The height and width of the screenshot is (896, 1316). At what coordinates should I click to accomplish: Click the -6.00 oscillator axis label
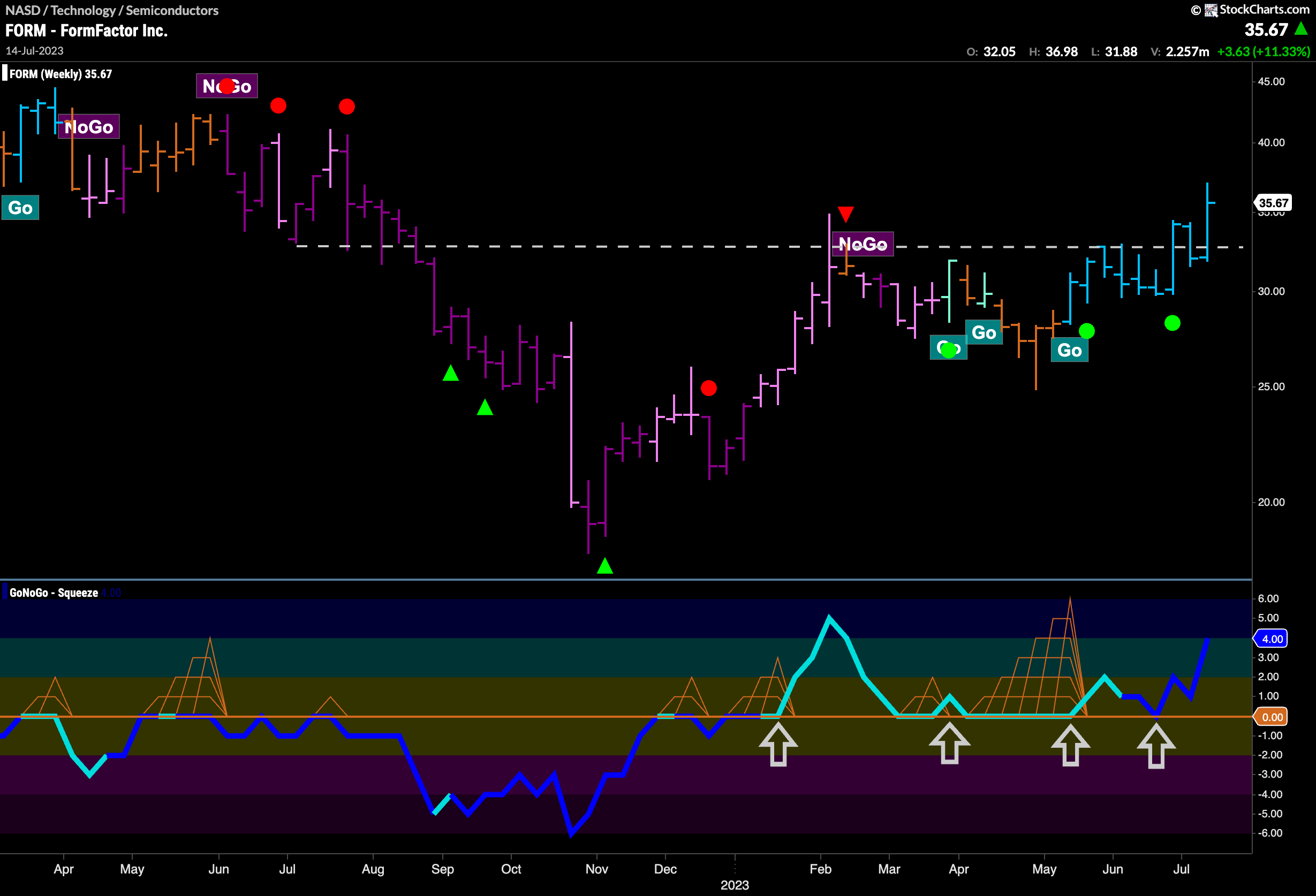coord(1269,833)
